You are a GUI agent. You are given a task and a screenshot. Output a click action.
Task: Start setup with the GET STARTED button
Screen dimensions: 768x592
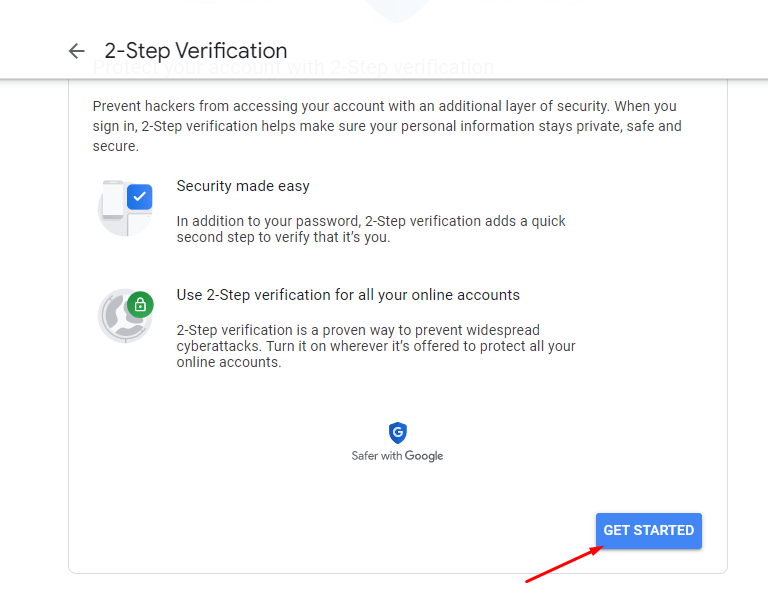point(648,531)
